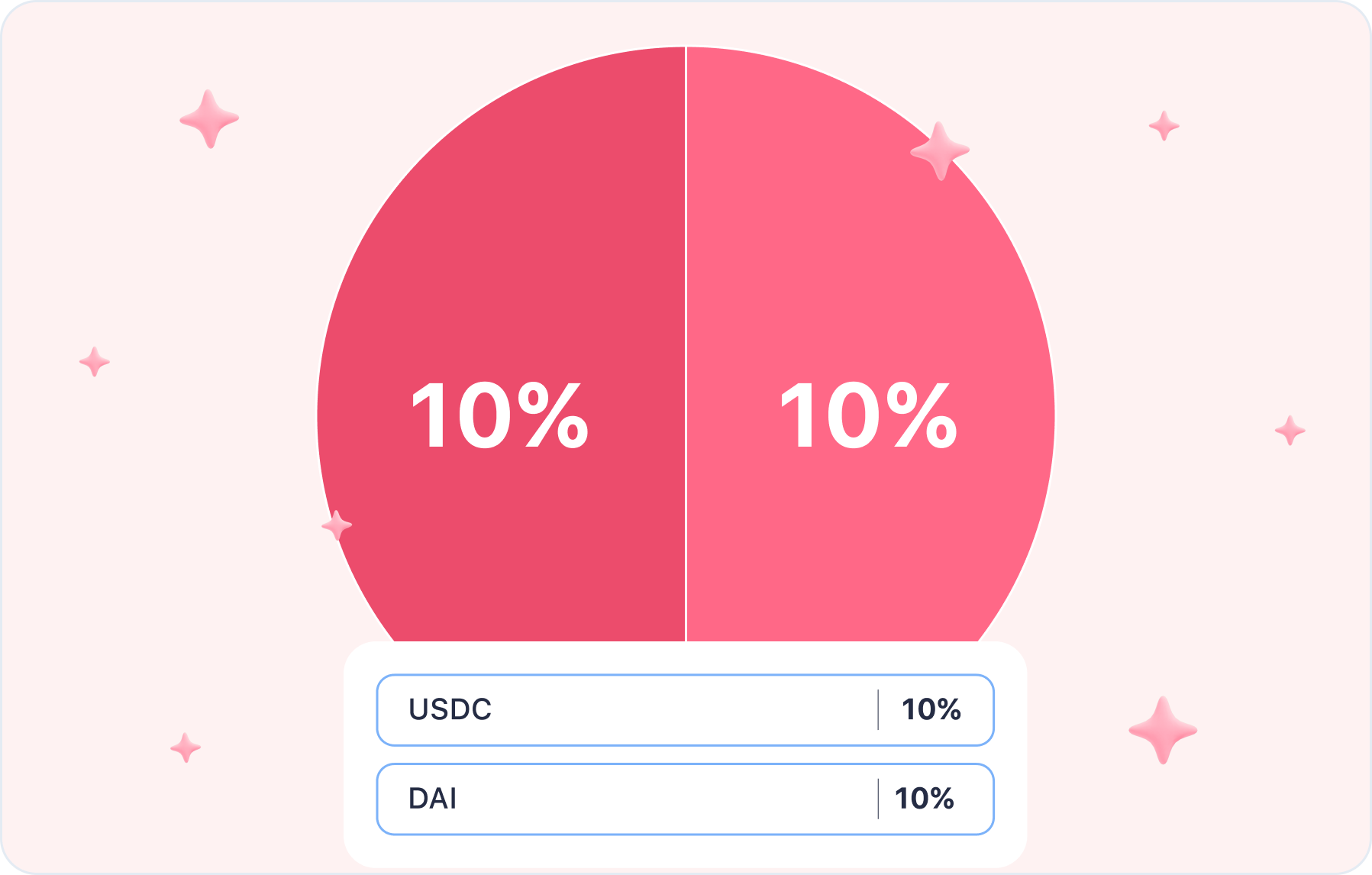Click the USDC allocation field

pyautogui.click(x=686, y=710)
